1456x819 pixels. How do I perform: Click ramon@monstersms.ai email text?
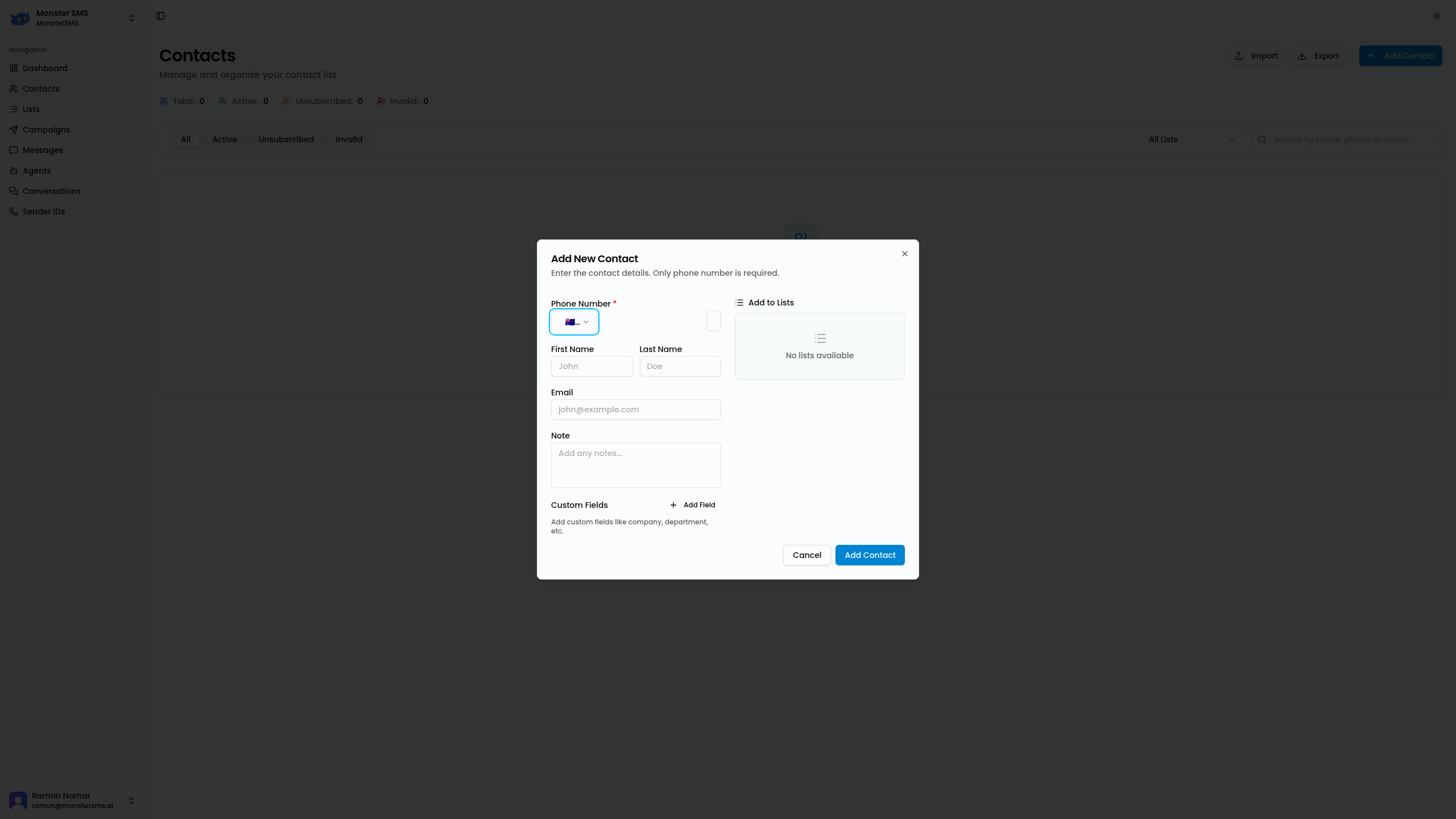(x=72, y=806)
